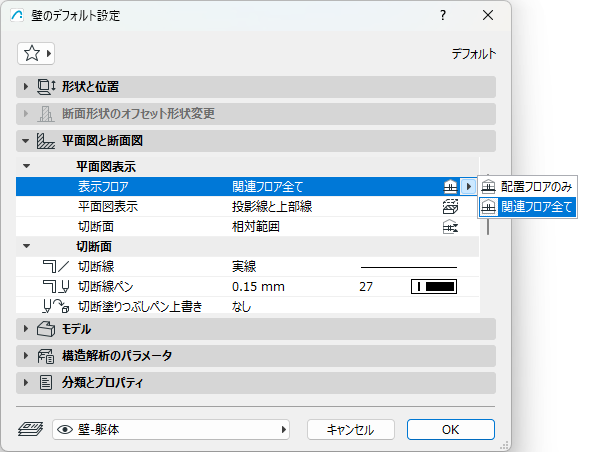Confirm with the OK button
This screenshot has width=589, height=452.
[451, 429]
